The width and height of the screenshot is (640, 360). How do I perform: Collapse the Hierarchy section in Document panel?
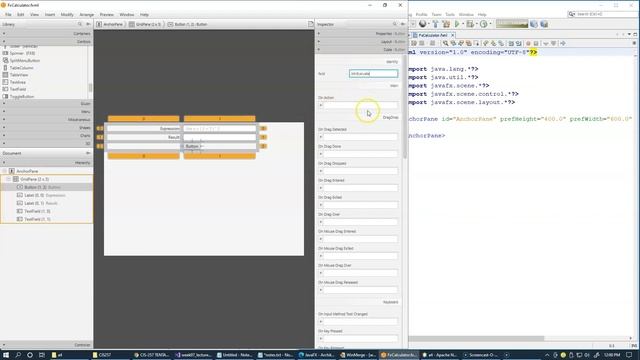coord(47,162)
